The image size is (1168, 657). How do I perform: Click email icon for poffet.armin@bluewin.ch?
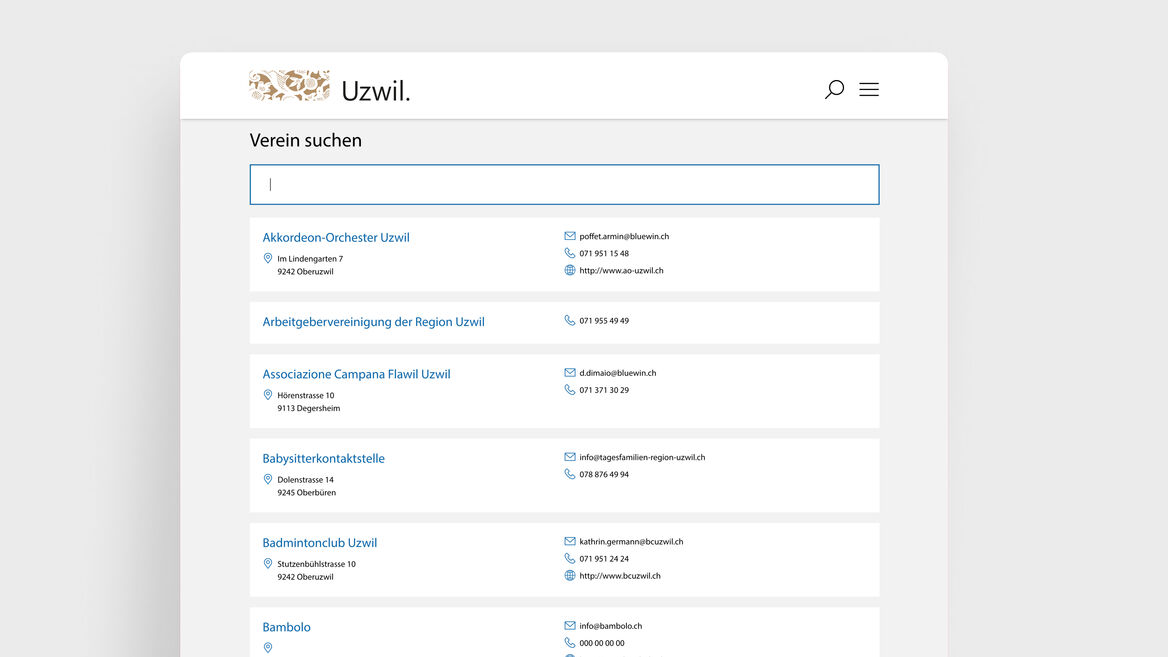570,237
